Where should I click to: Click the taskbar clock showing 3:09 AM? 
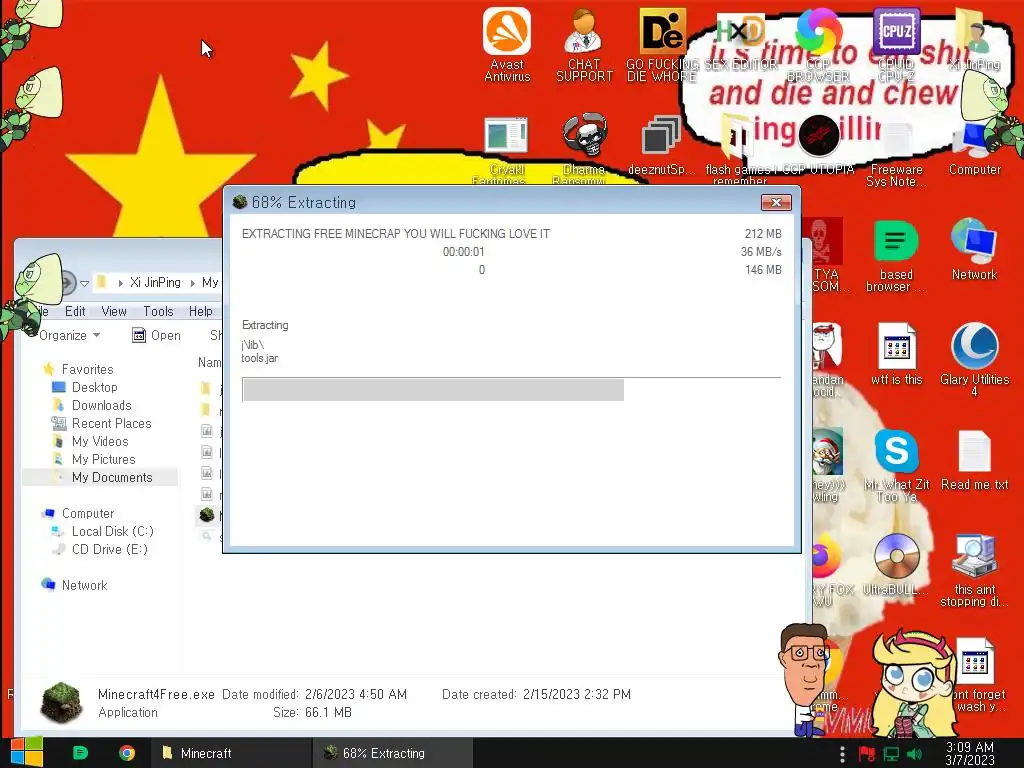(x=970, y=754)
